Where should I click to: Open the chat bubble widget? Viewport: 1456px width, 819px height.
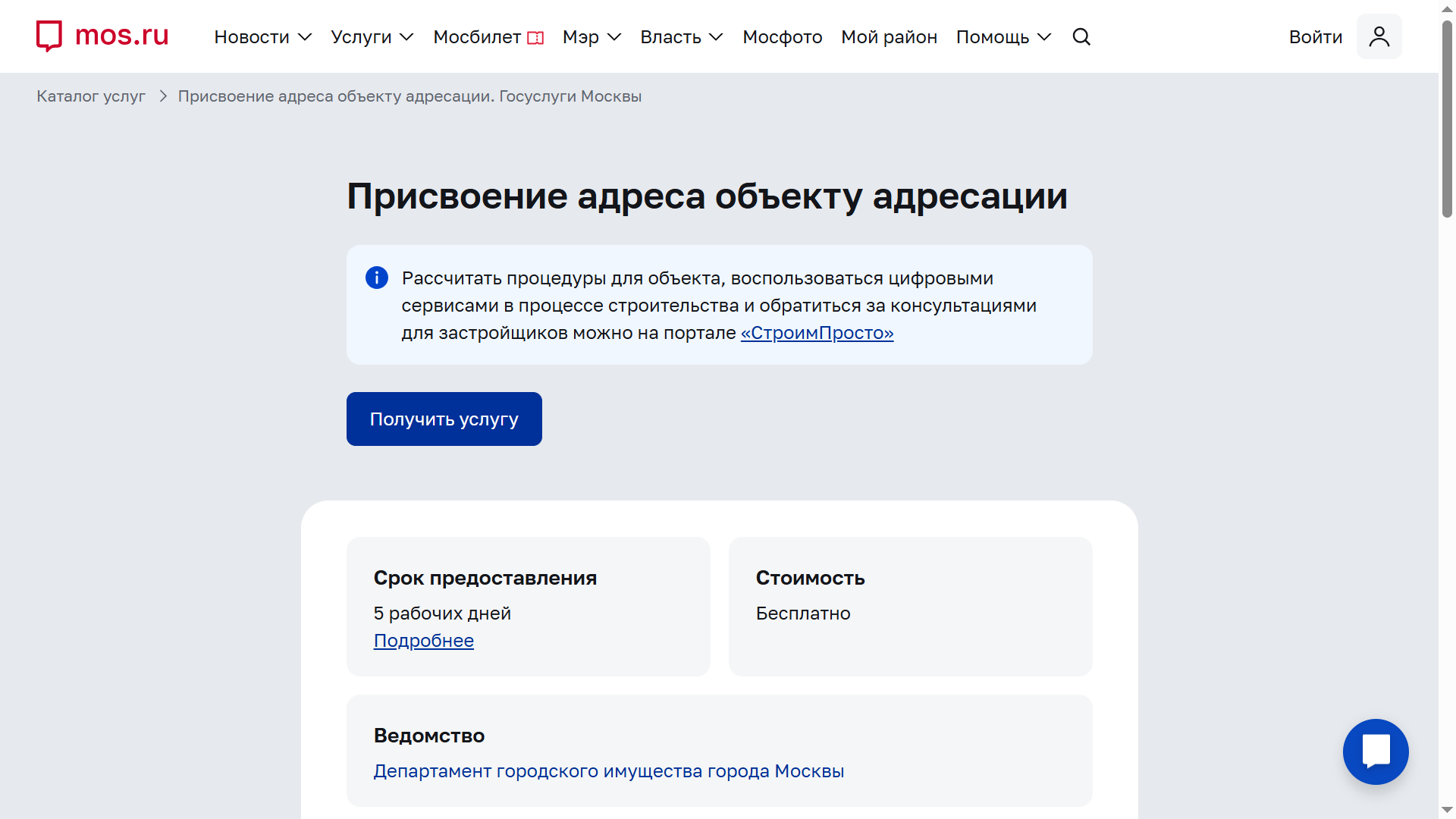pyautogui.click(x=1376, y=752)
